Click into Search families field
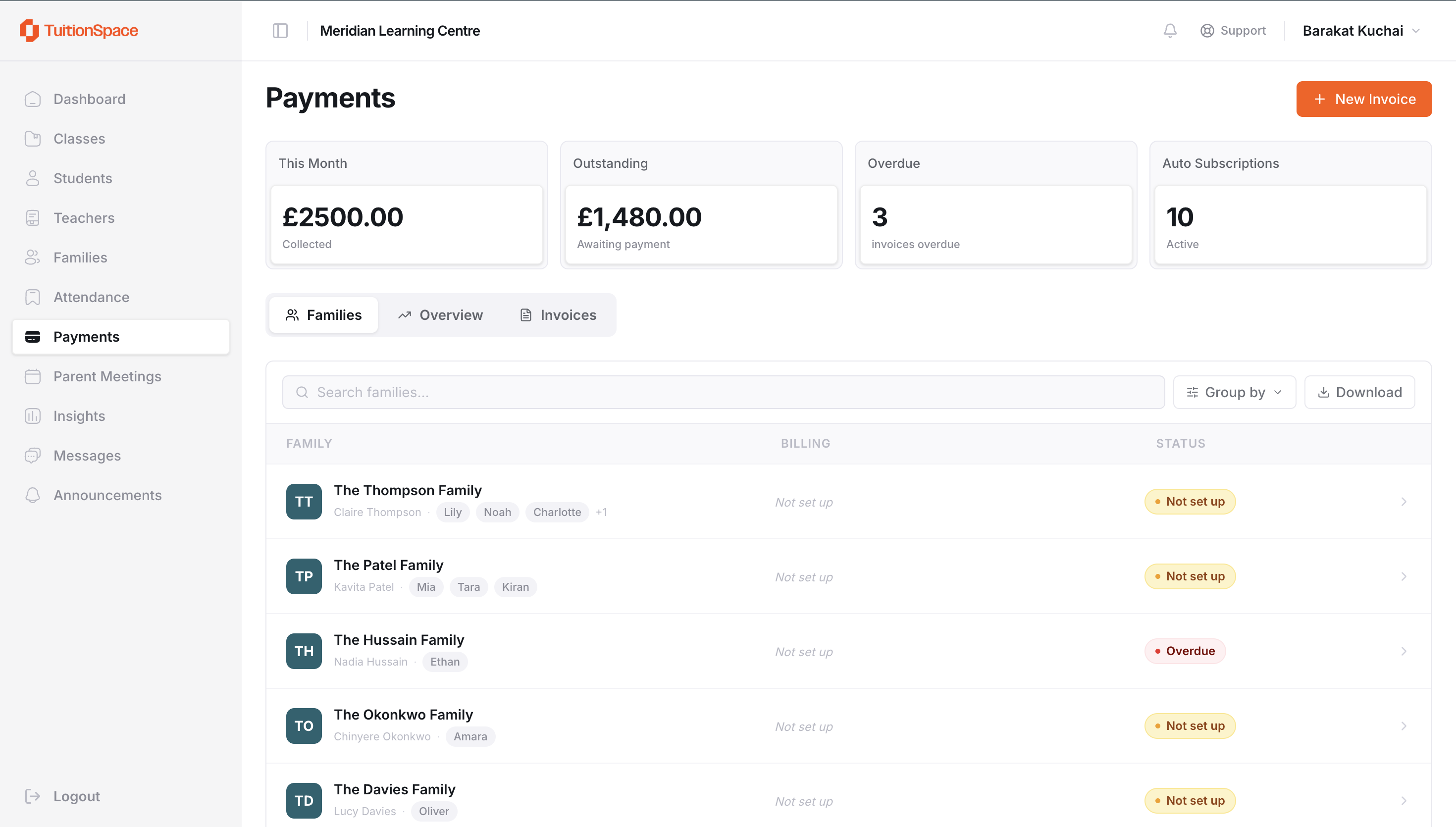 [x=724, y=393]
